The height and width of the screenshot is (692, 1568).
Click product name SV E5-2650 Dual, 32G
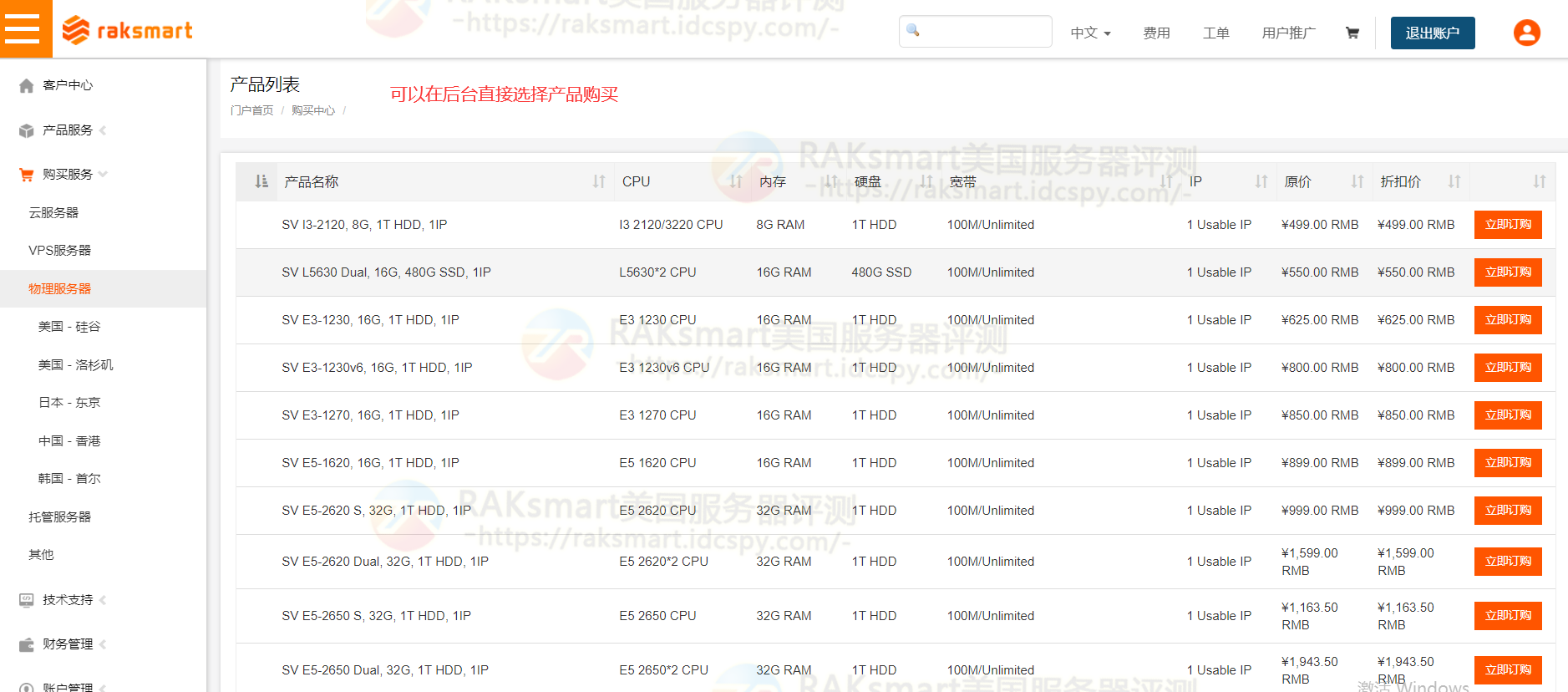385,670
